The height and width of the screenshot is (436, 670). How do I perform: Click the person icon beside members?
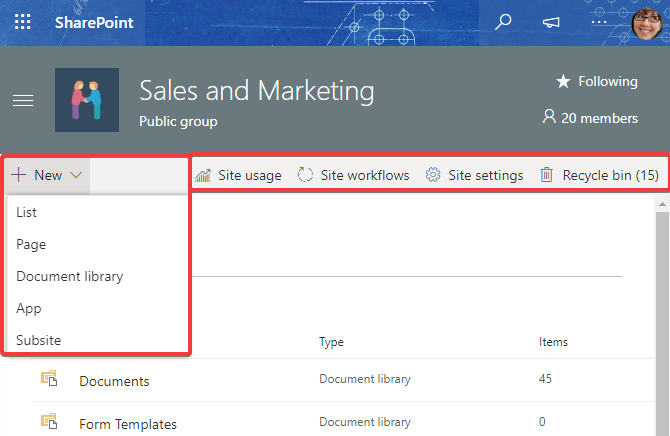click(549, 116)
